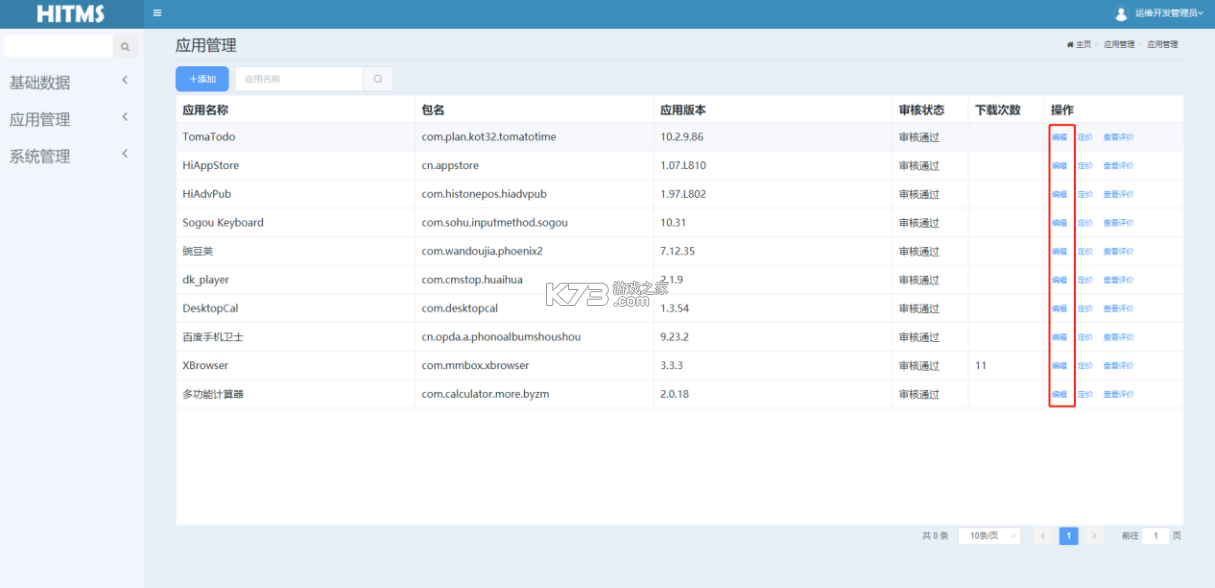This screenshot has width=1215, height=588.
Task: Expand the 应用管理 sidebar menu
Action: click(70, 119)
